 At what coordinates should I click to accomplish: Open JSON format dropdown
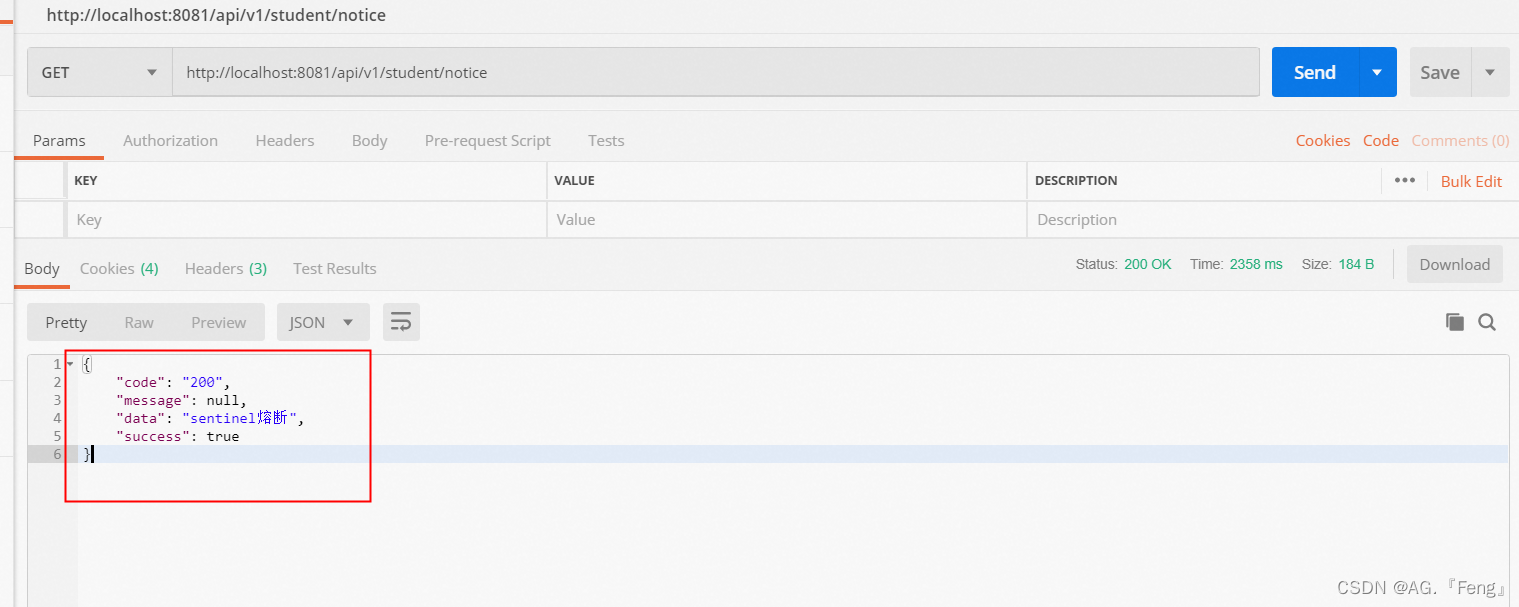(323, 322)
